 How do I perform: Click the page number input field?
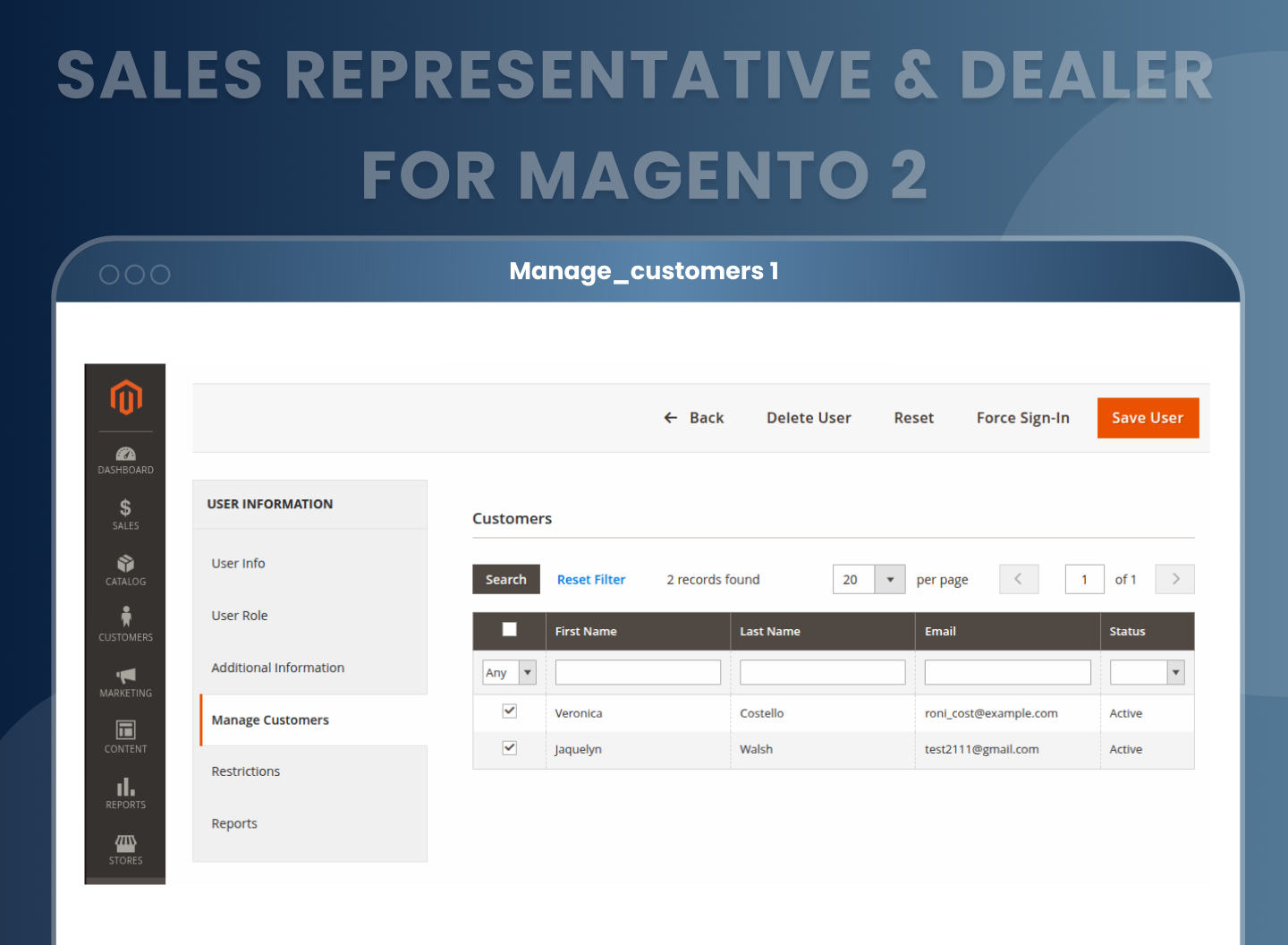[x=1084, y=579]
